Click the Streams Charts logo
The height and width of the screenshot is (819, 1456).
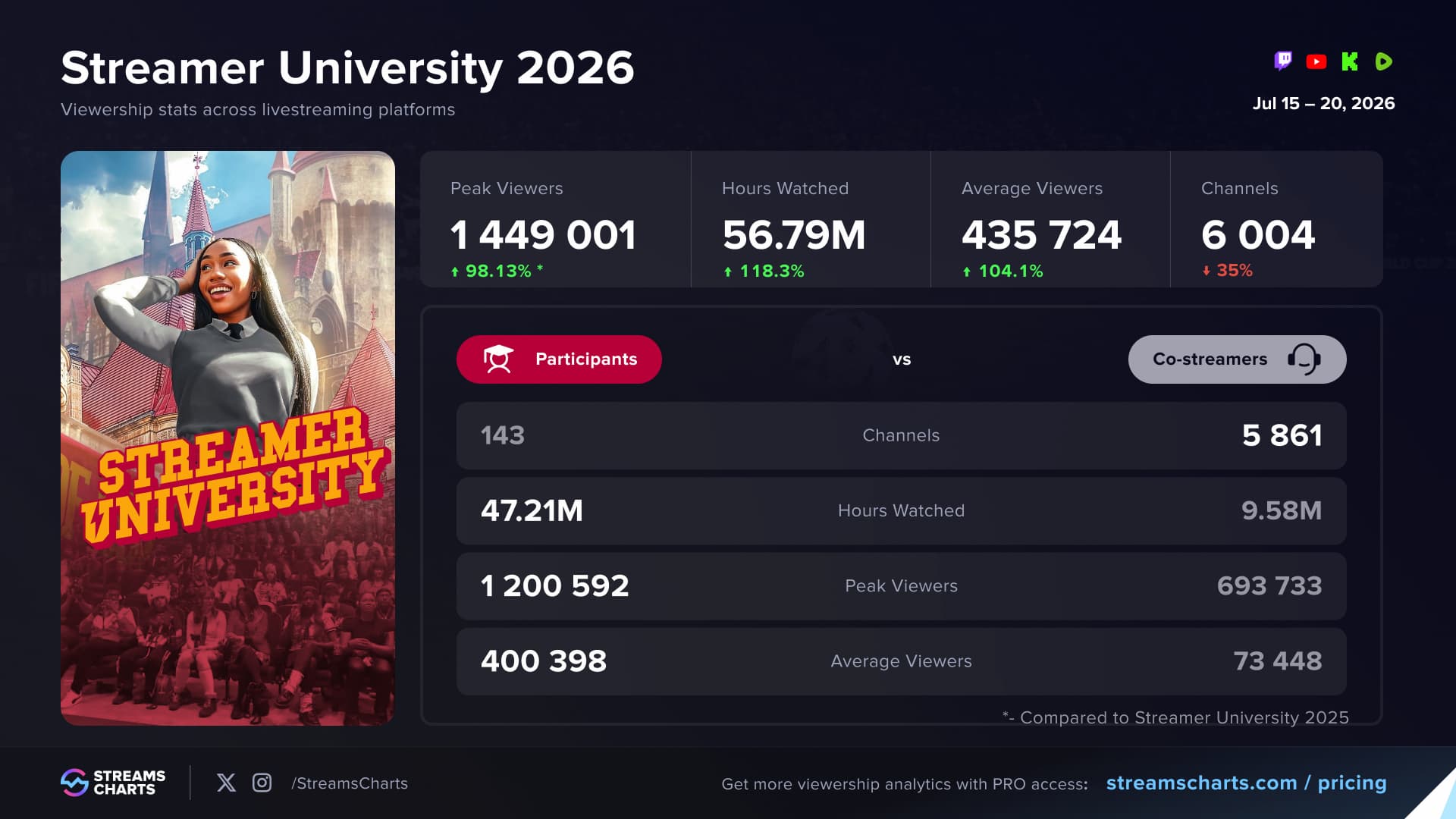(113, 783)
